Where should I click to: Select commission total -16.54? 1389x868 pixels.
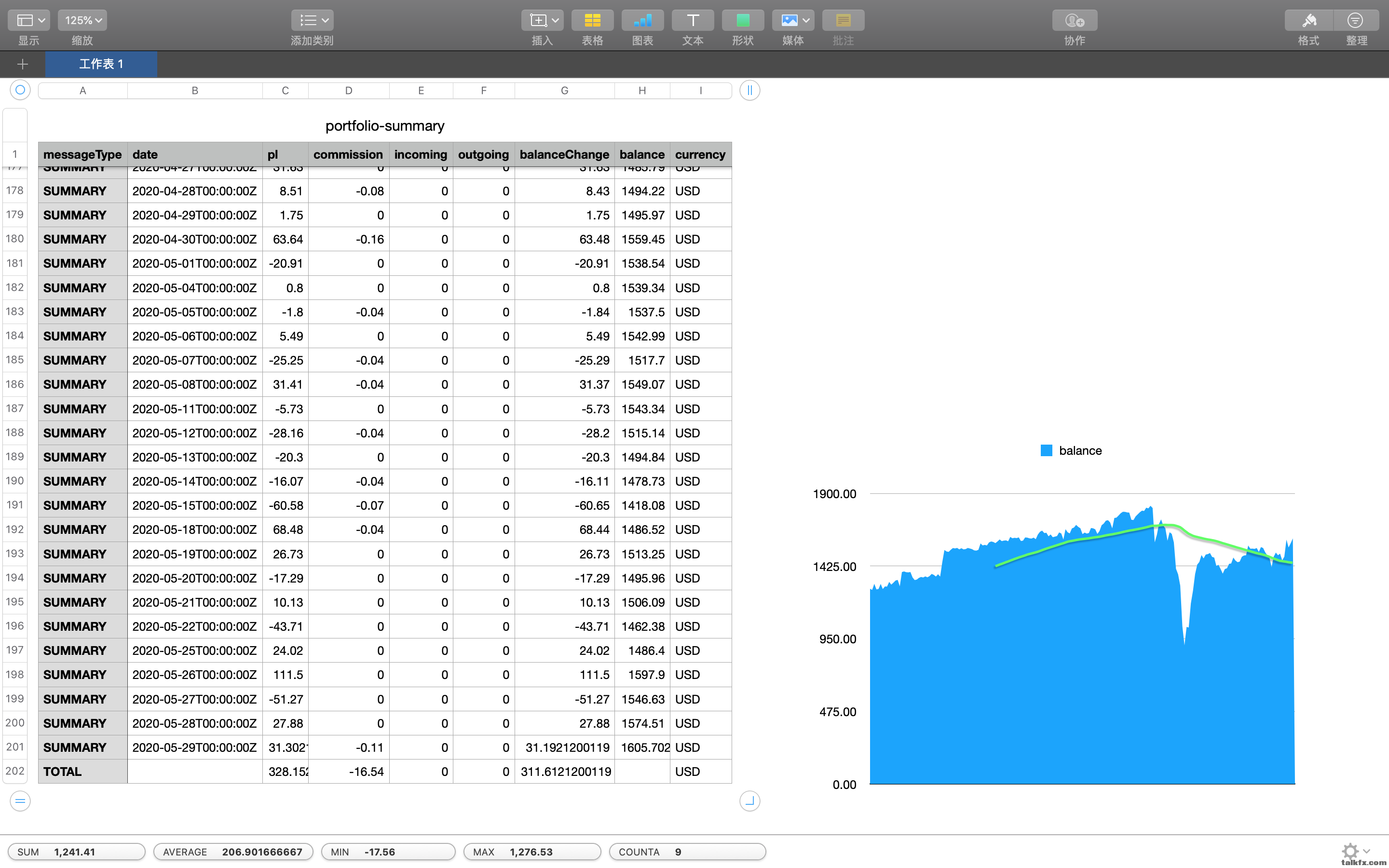point(348,772)
